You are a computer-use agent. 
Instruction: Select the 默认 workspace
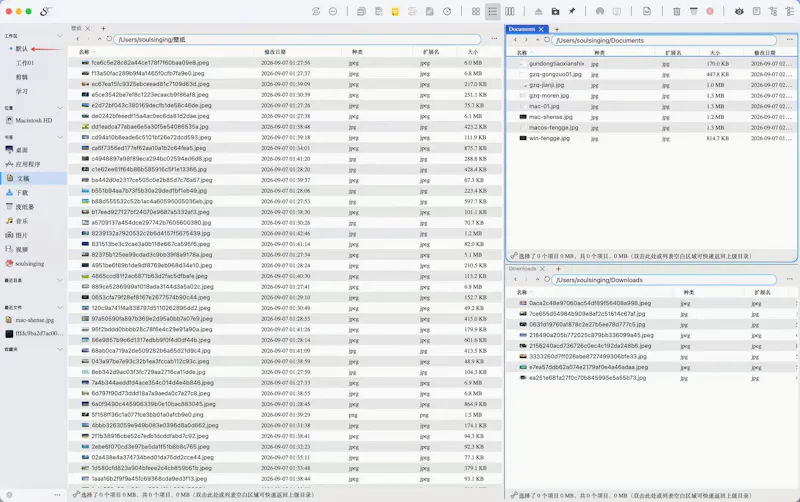coord(21,49)
